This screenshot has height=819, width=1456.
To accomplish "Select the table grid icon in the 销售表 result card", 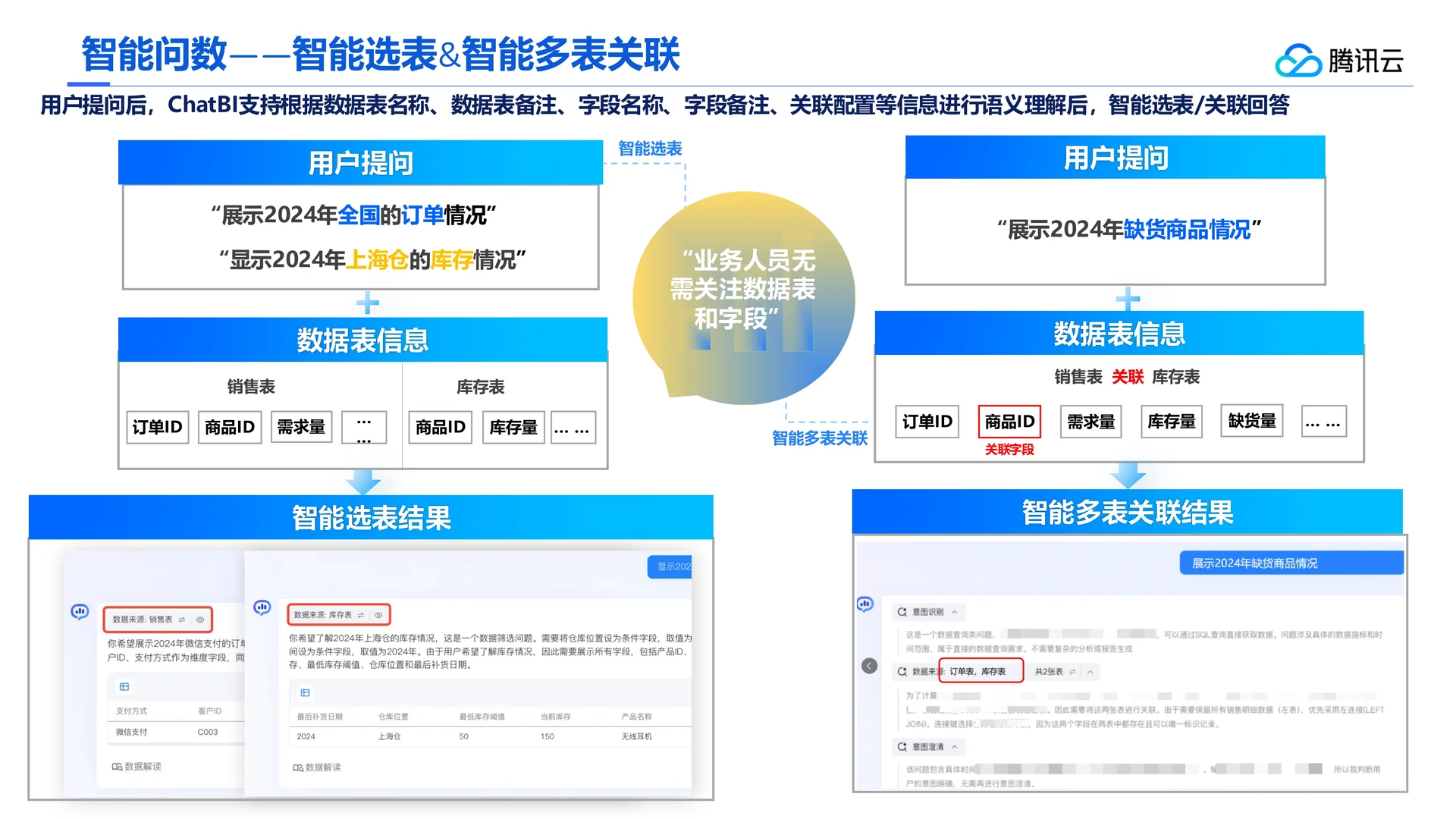I will pos(124,686).
